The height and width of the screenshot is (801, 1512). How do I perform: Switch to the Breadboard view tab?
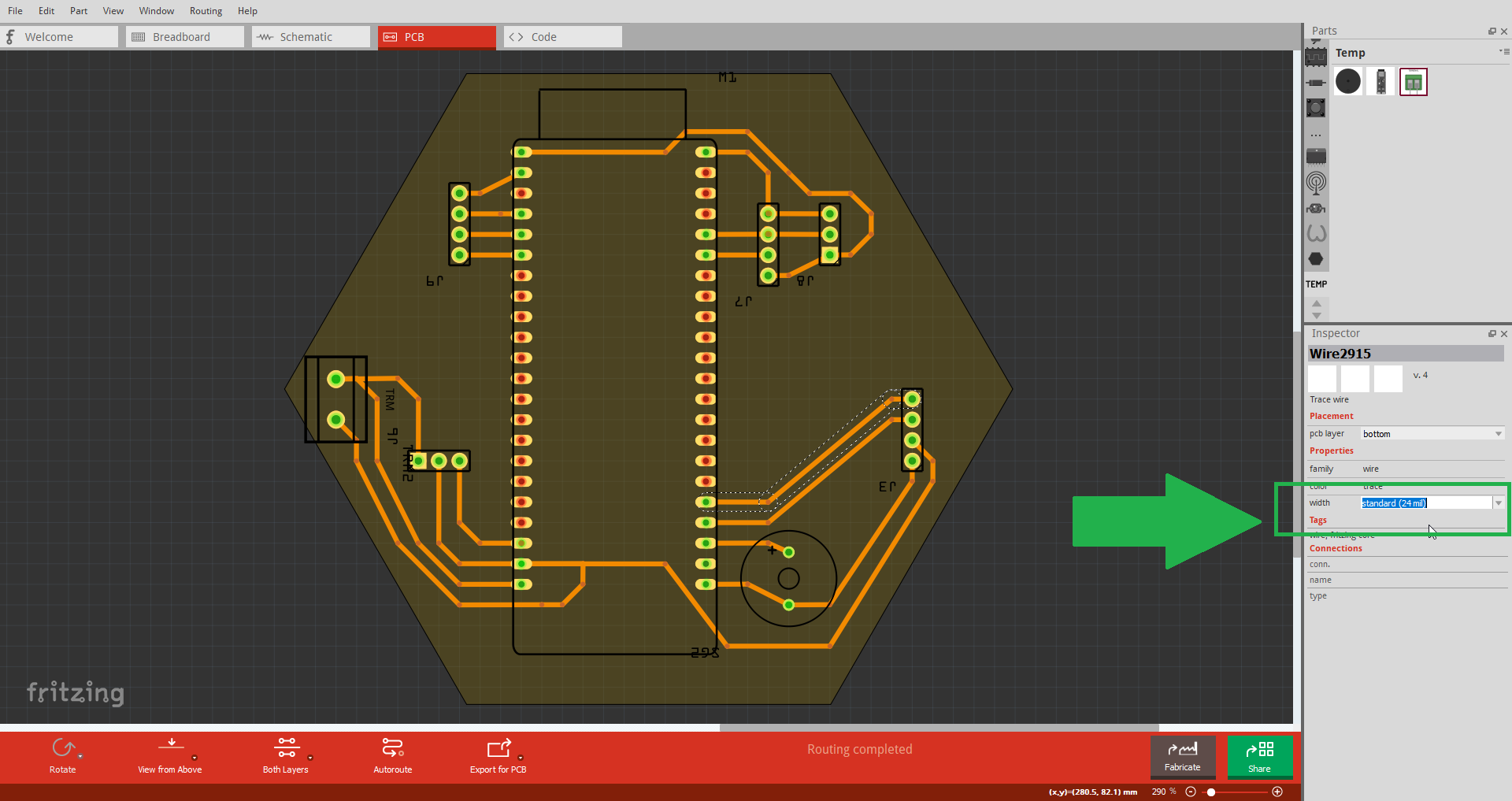point(185,37)
